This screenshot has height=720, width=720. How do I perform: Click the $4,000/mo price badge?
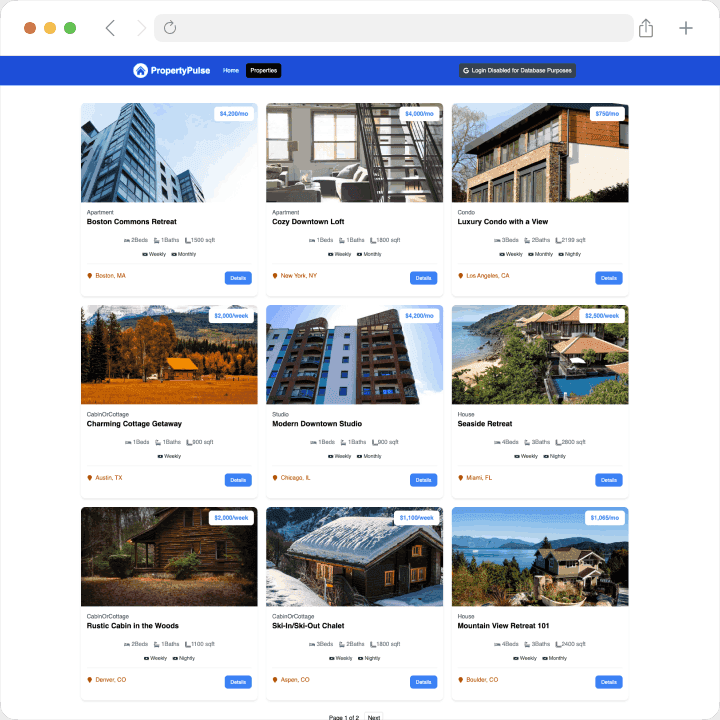click(419, 113)
